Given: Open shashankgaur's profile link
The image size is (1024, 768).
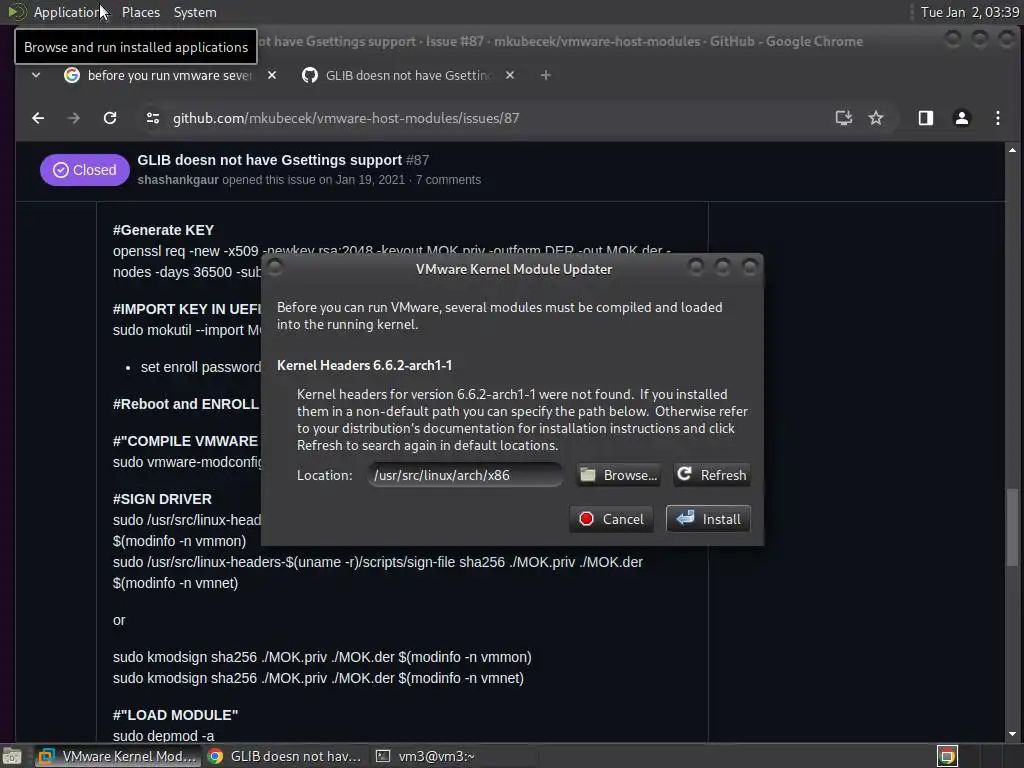Looking at the screenshot, I should pyautogui.click(x=178, y=180).
